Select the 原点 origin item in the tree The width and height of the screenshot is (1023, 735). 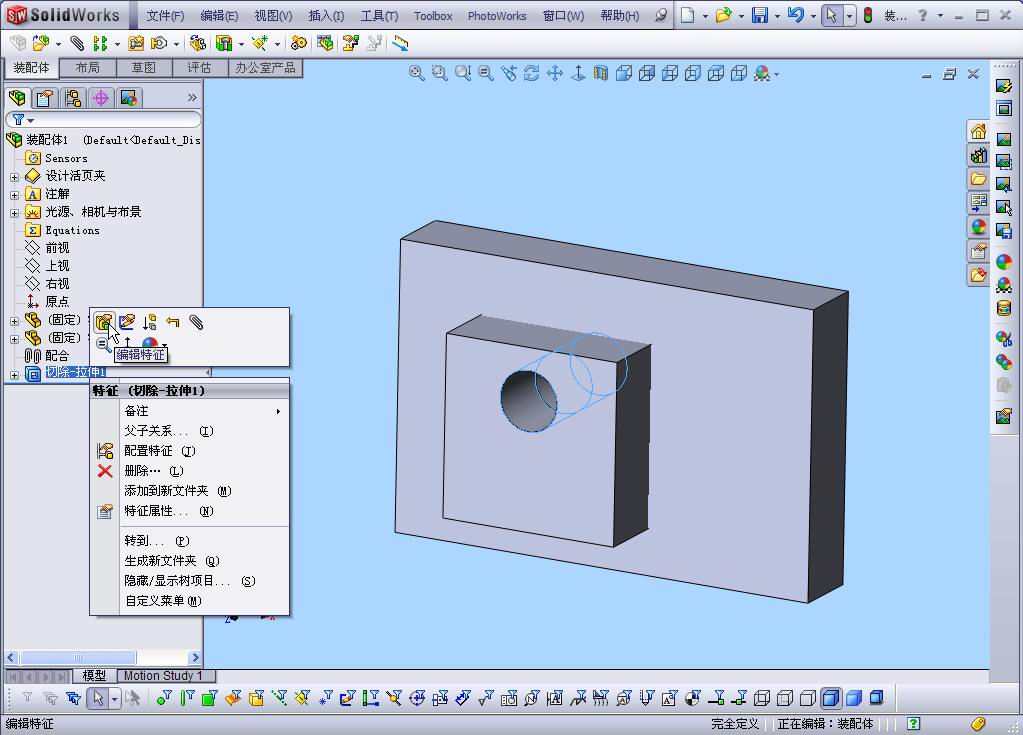pos(57,301)
